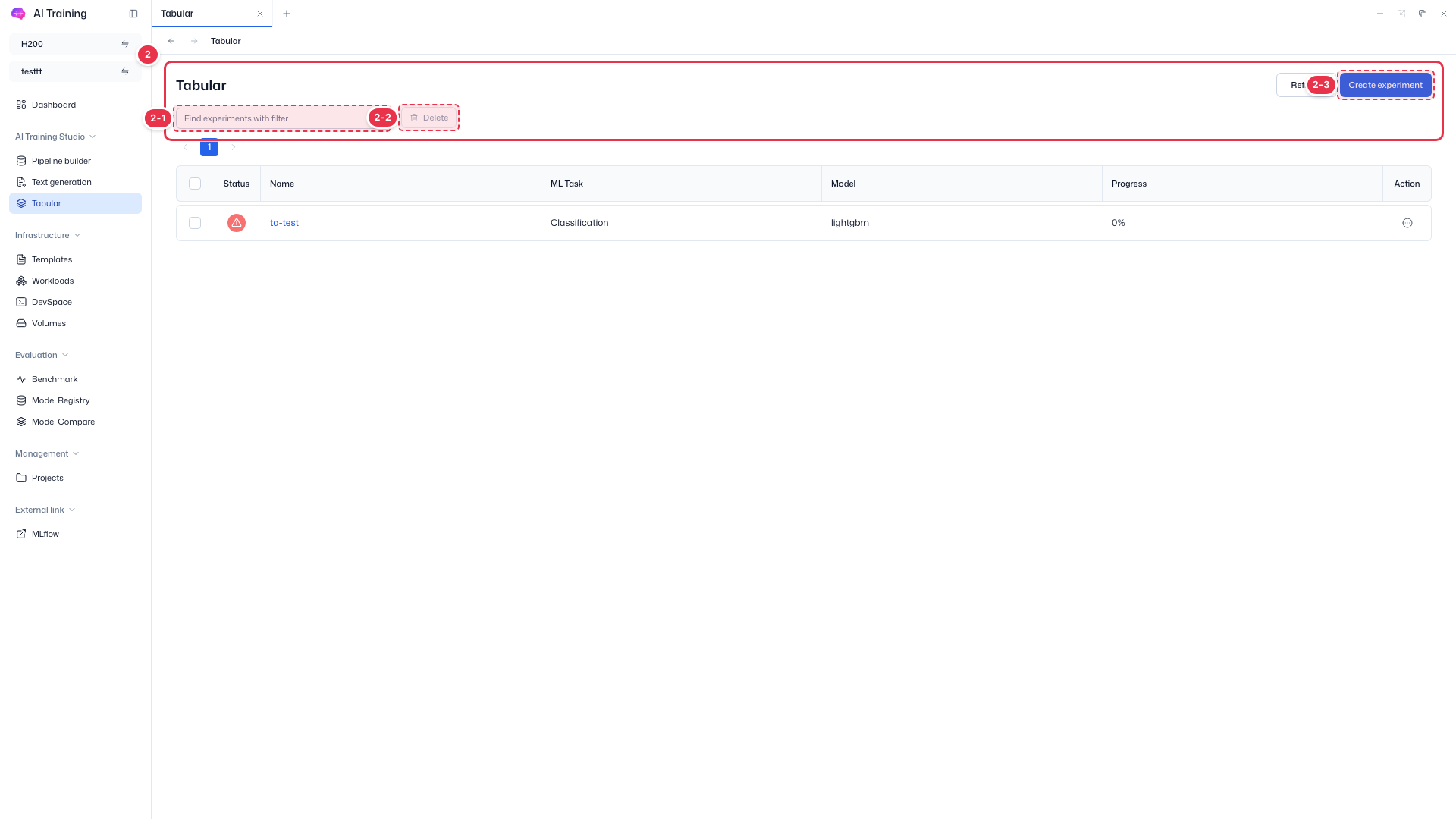Open Workloads page
1456x819 pixels.
tap(75, 281)
